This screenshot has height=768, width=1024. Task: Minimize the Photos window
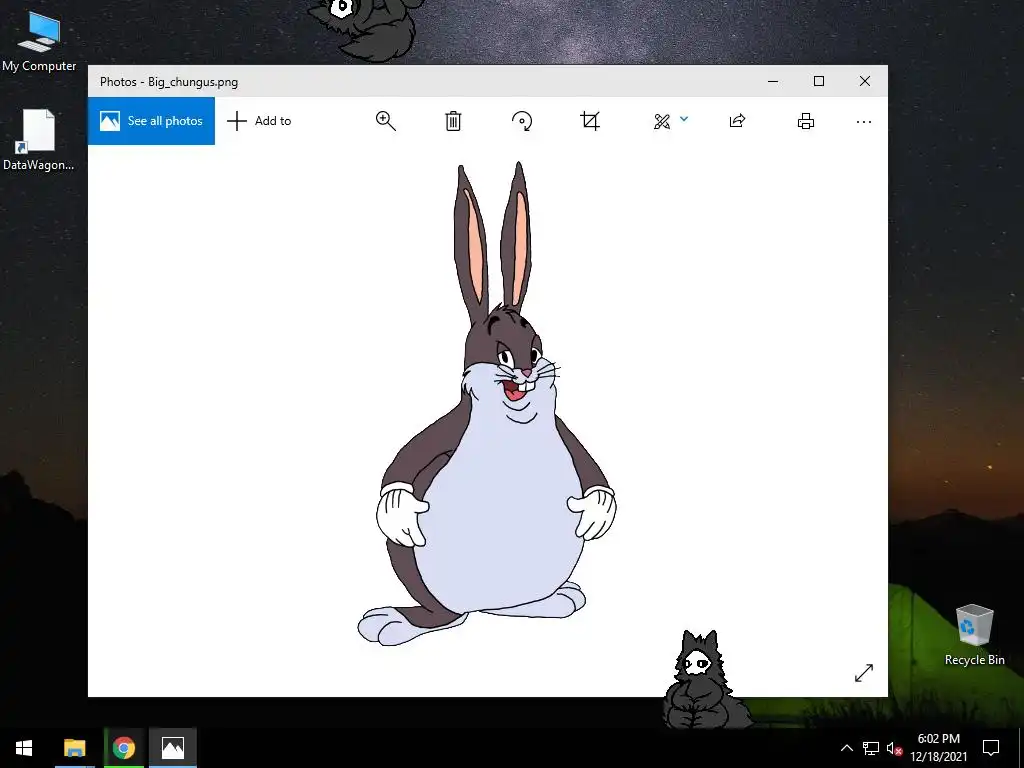click(x=773, y=81)
